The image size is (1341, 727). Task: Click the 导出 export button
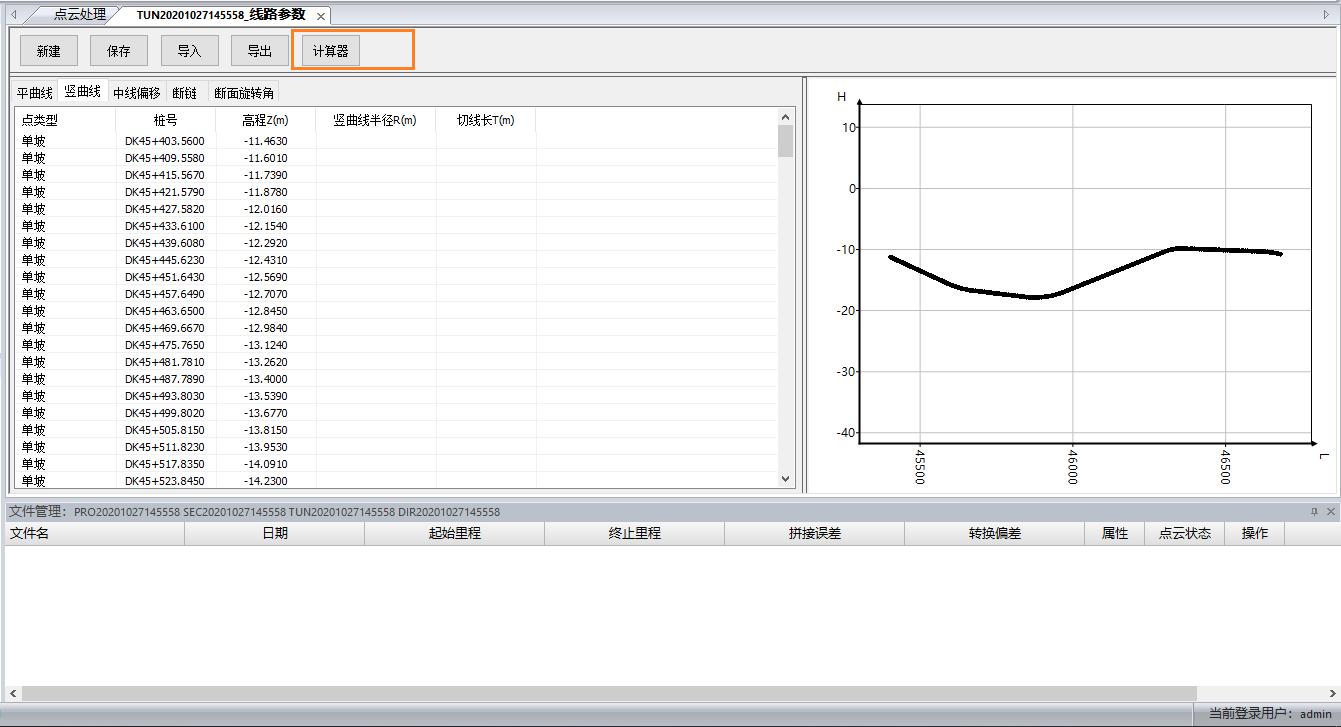[259, 51]
